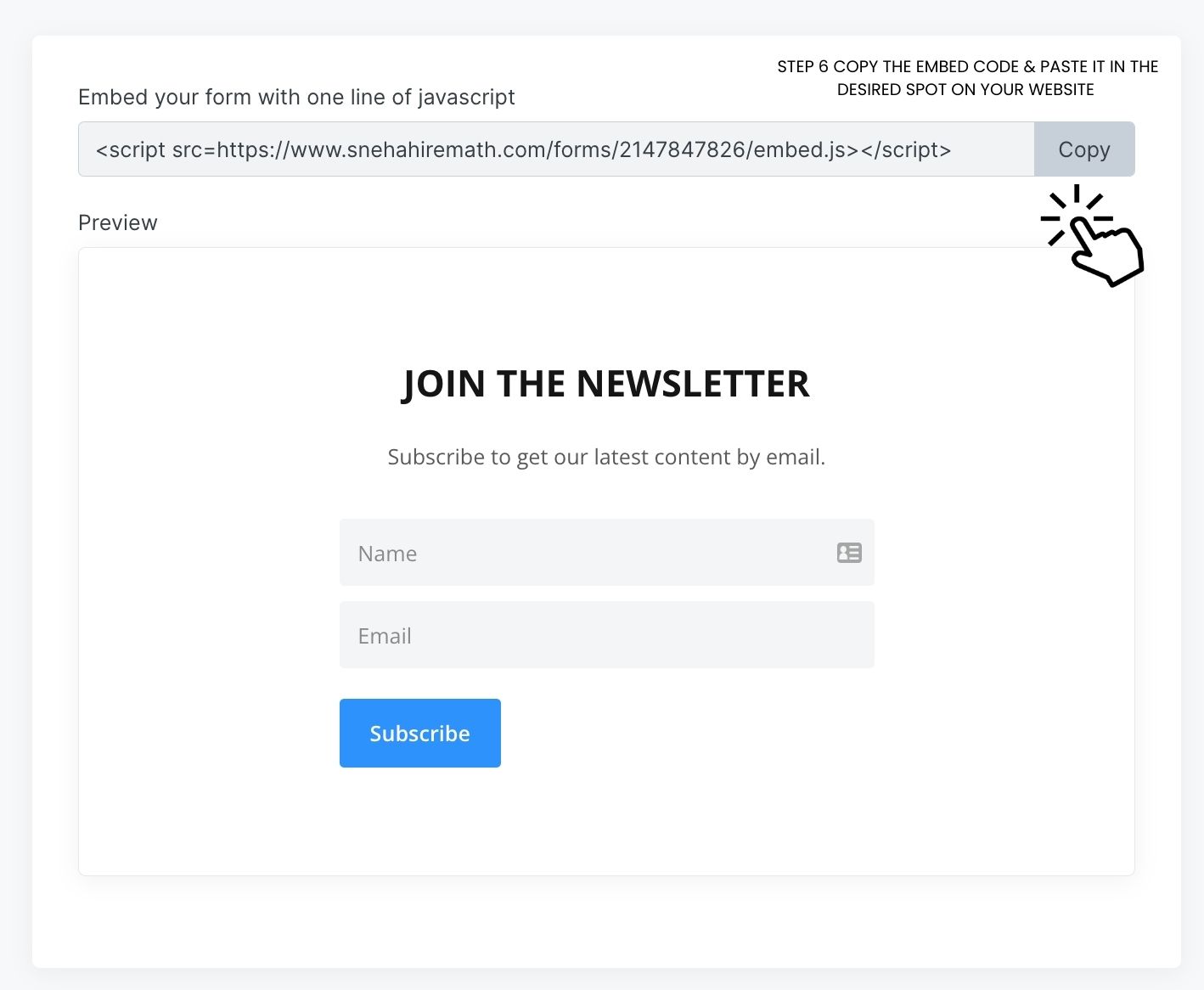Click 'DESIRED SPOT ON YOUR WEBSITE' caption line
The height and width of the screenshot is (990, 1204).
click(965, 89)
